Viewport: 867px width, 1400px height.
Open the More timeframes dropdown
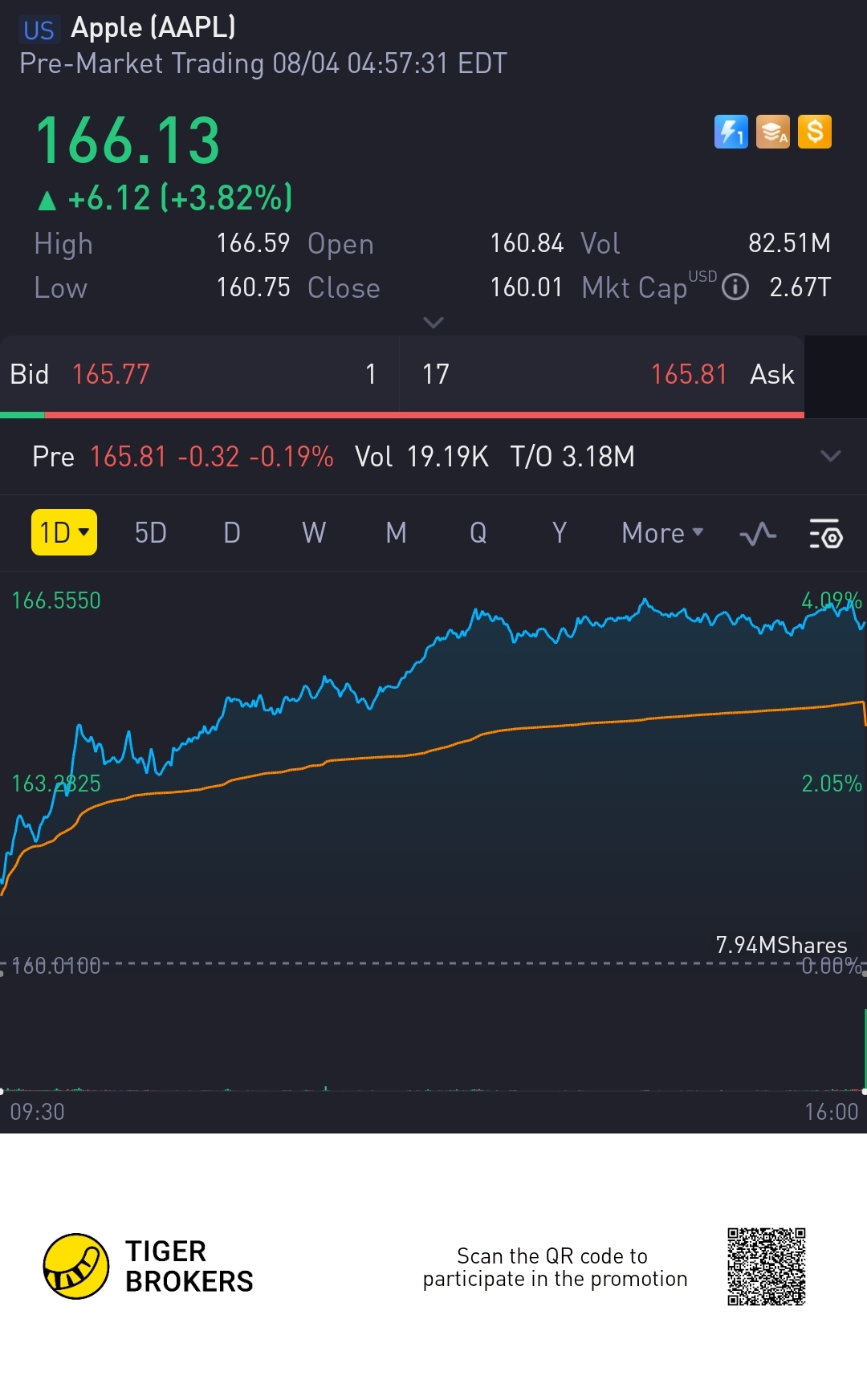coord(662,533)
